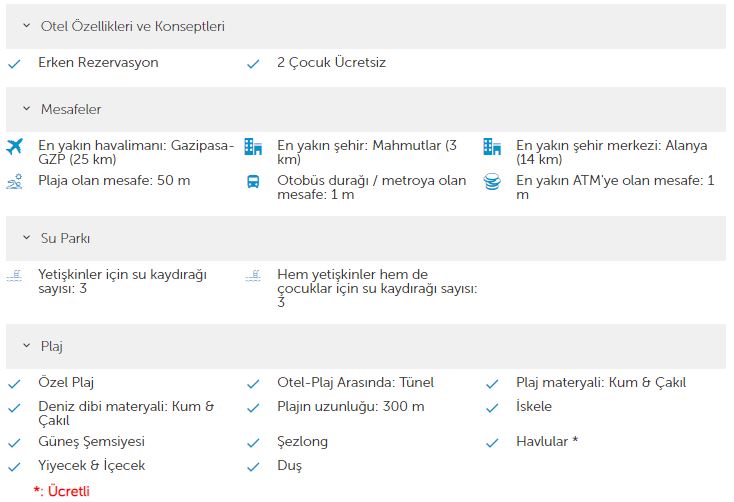This screenshot has width=734, height=502.
Task: Click the Plaj section header
Action: click(366, 347)
